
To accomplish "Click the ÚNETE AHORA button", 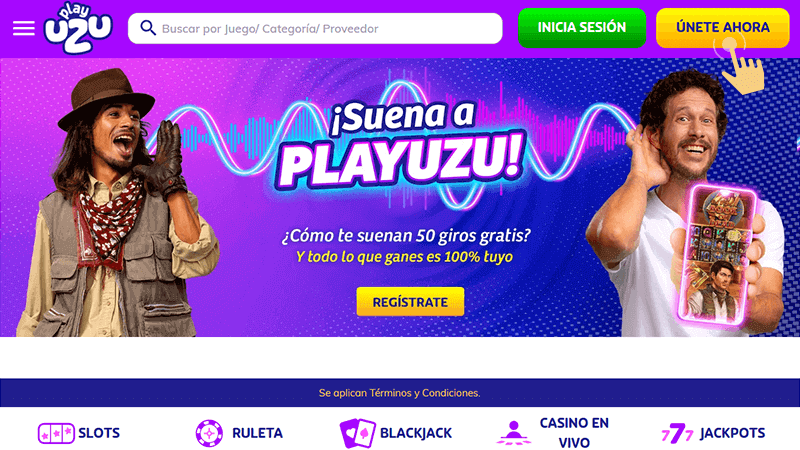I will click(722, 28).
